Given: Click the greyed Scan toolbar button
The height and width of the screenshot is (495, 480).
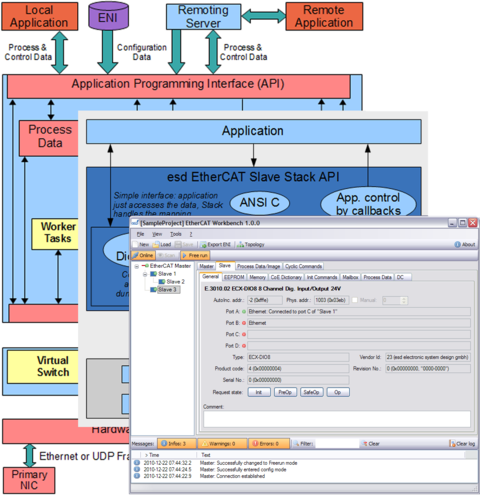Looking at the screenshot, I should (168, 255).
